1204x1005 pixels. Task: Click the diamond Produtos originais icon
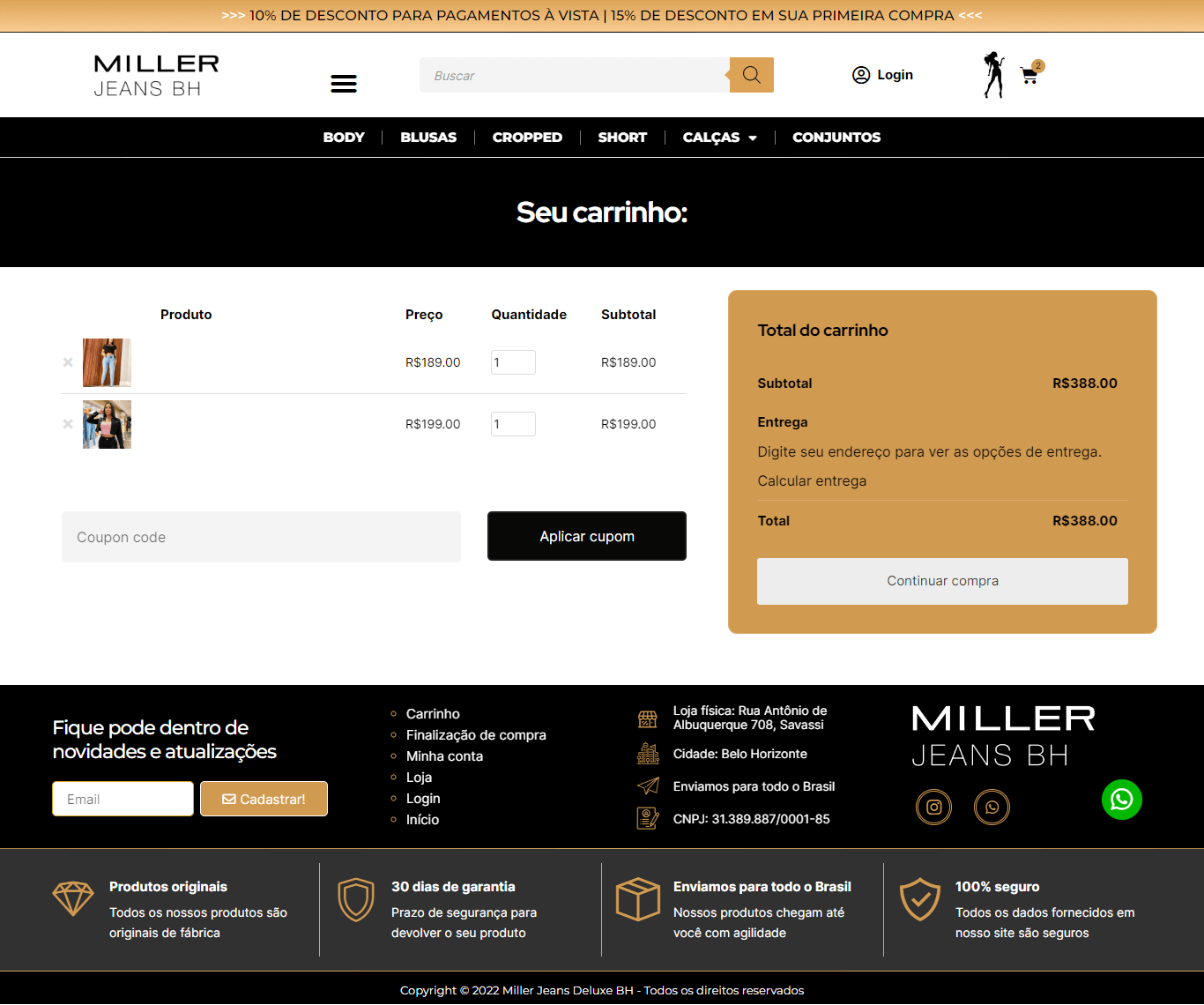coord(73,899)
